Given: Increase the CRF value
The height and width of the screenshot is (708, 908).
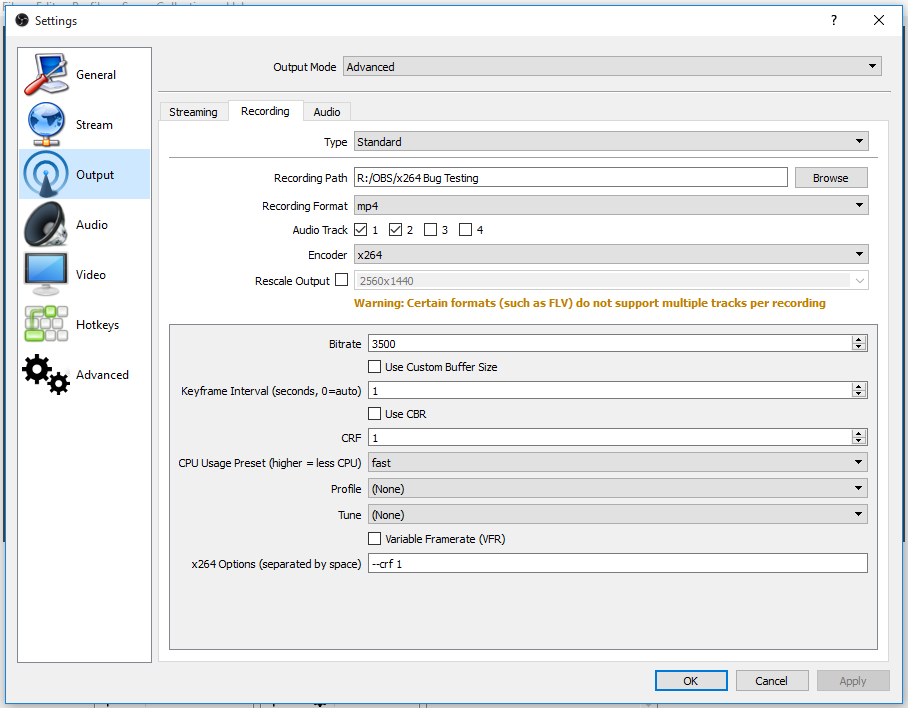Looking at the screenshot, I should pos(859,433).
